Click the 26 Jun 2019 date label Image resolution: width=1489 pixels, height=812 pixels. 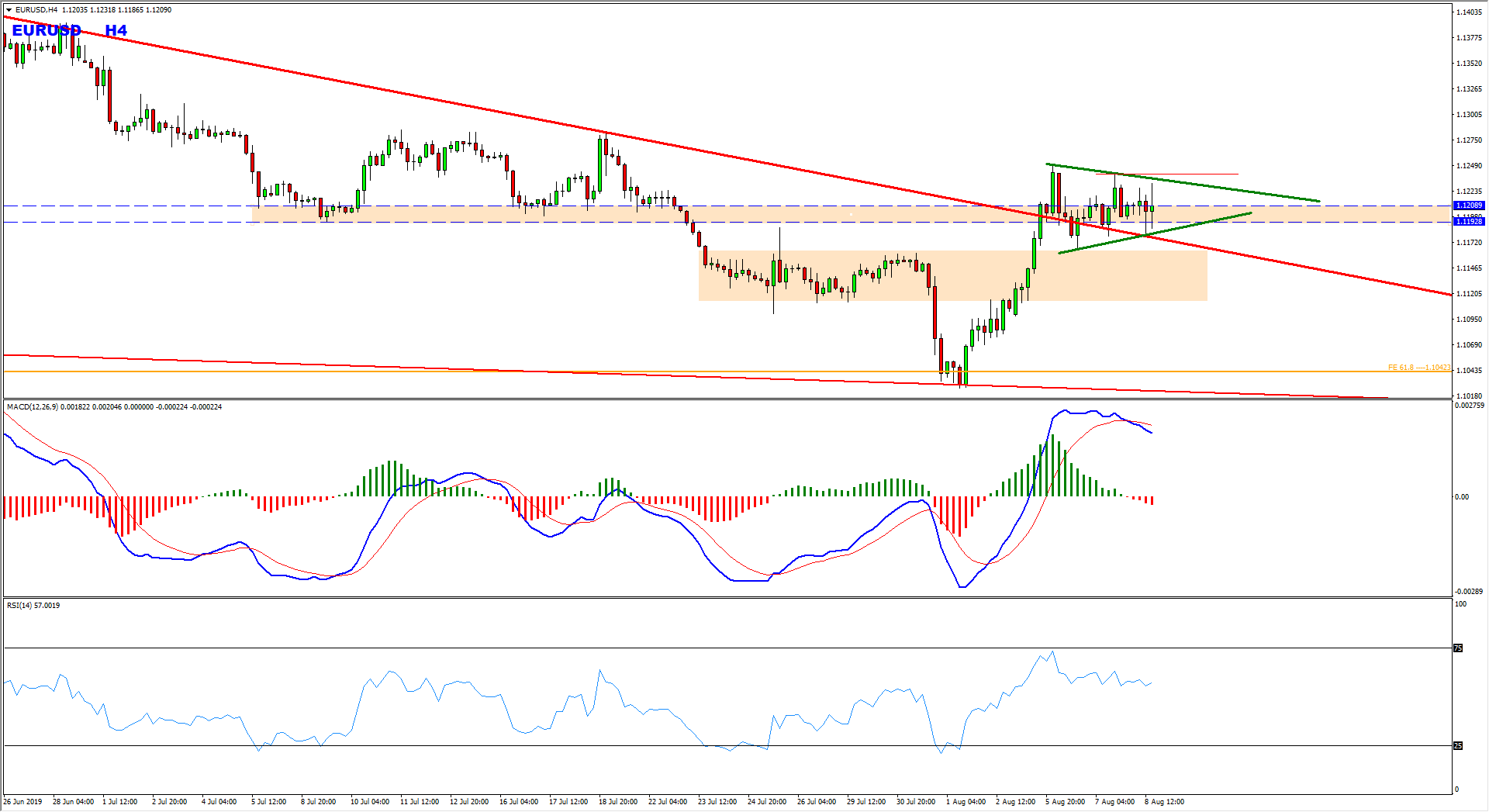tap(23, 802)
